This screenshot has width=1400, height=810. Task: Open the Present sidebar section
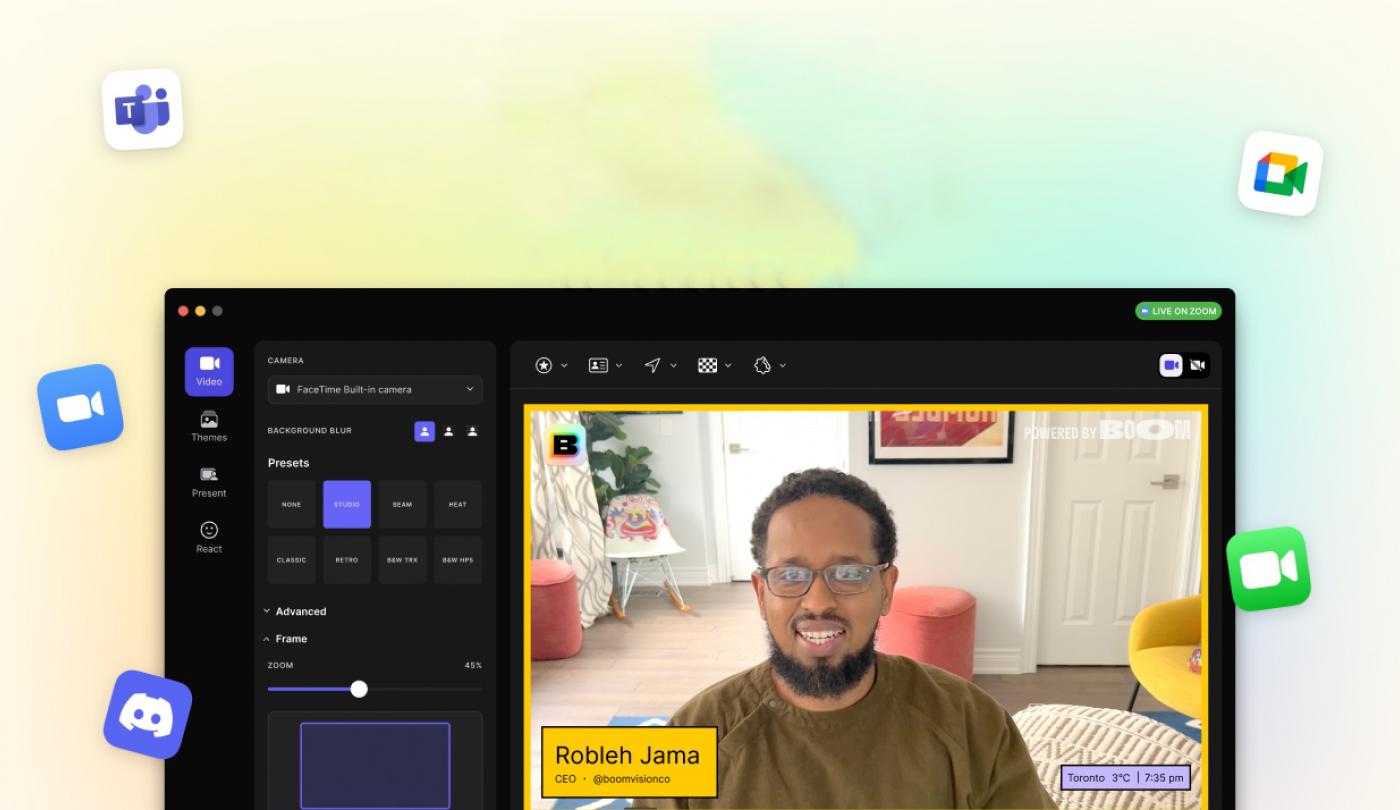click(209, 482)
